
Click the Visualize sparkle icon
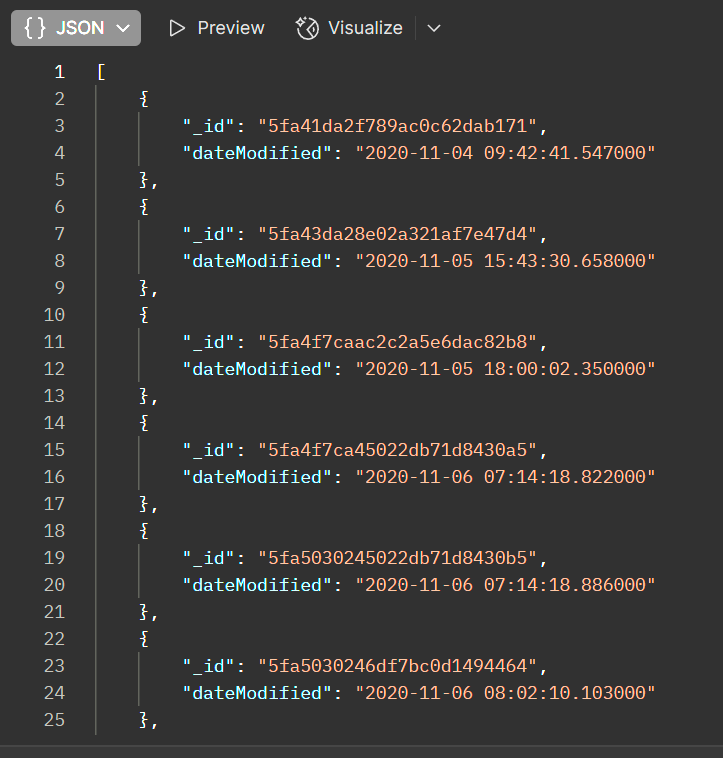tap(307, 28)
